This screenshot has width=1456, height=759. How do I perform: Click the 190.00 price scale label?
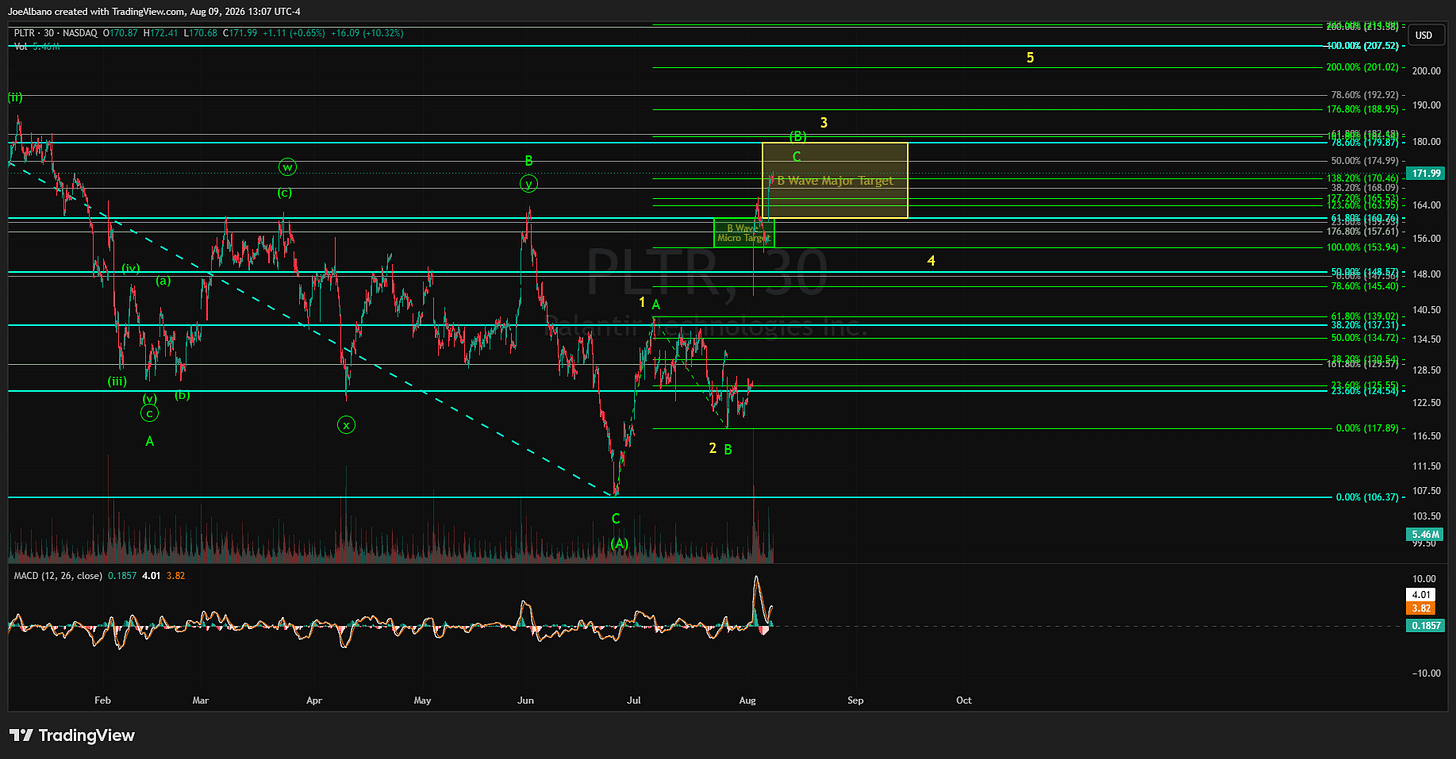(1426, 105)
